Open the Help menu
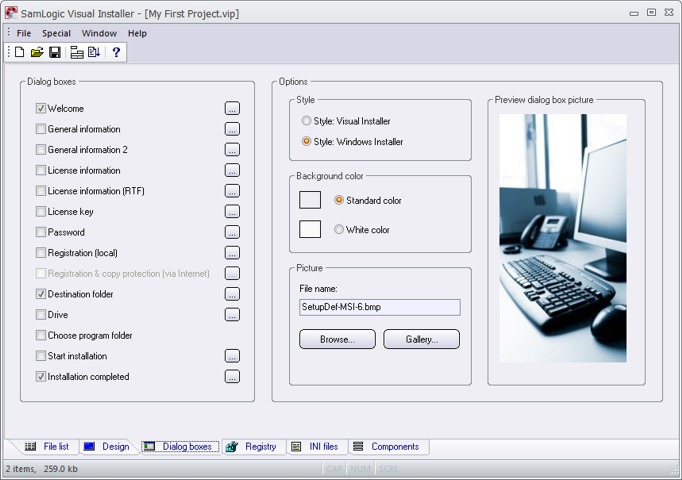The image size is (682, 480). 137,33
